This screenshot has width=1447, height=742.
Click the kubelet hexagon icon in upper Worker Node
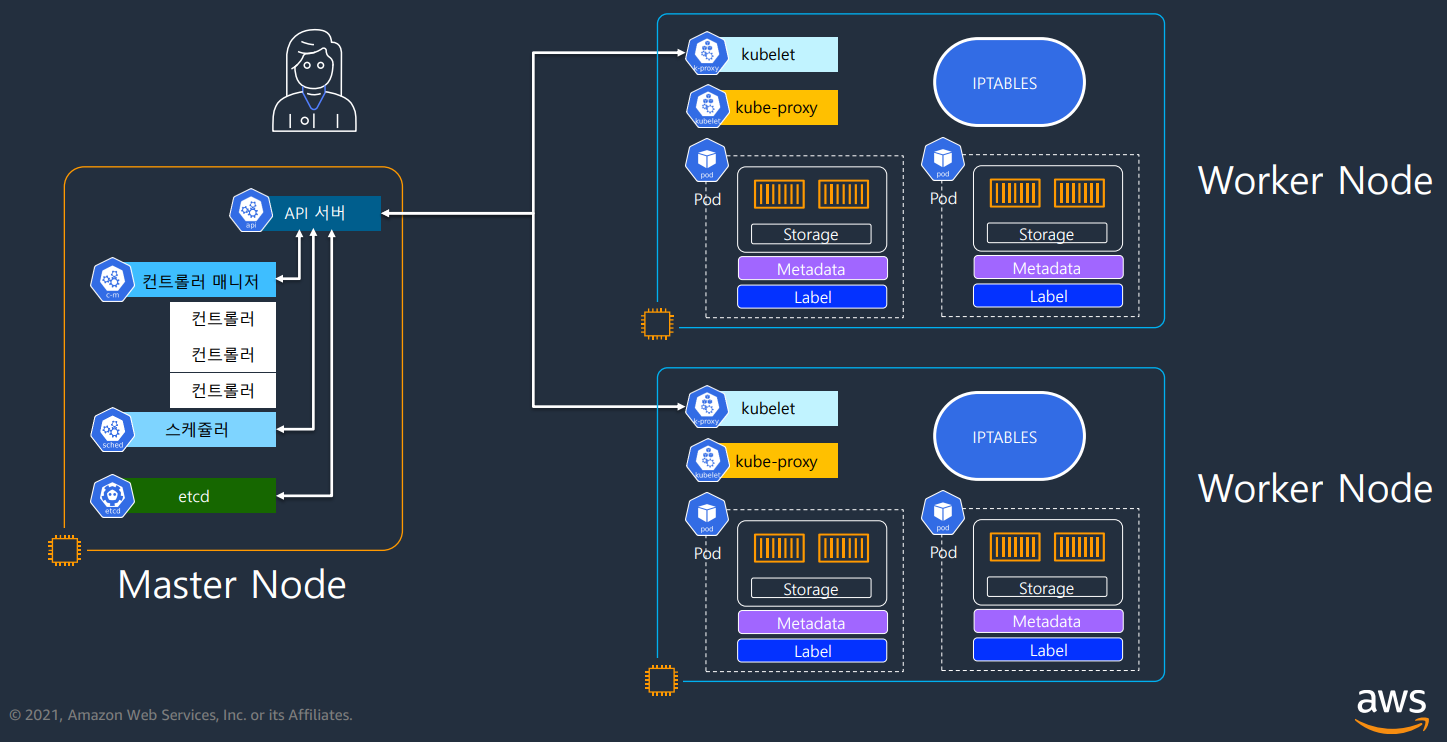(x=707, y=54)
